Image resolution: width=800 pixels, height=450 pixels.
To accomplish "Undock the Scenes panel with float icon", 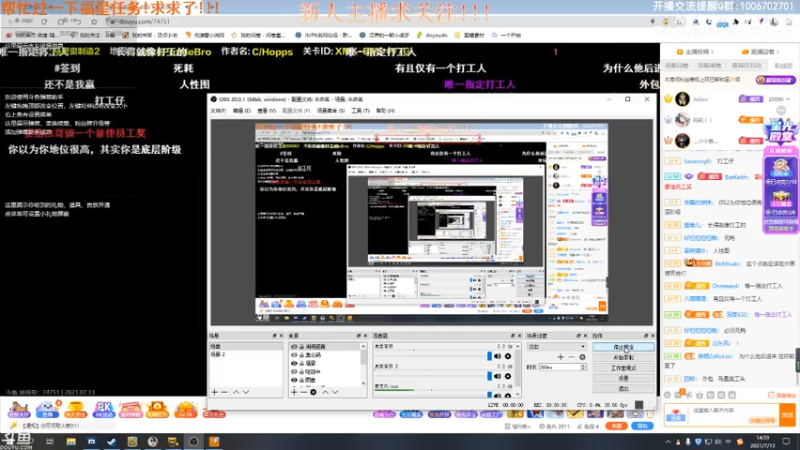I will 274,336.
